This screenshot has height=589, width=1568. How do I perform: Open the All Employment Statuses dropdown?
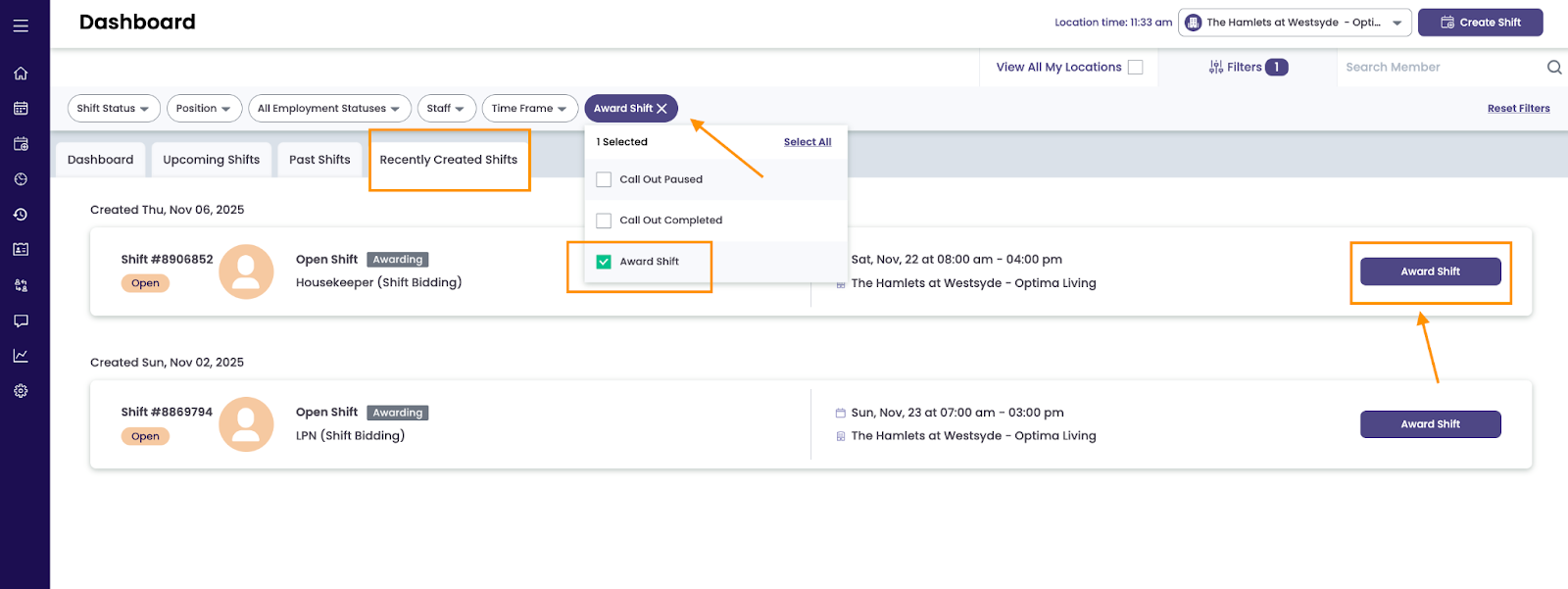(x=328, y=109)
